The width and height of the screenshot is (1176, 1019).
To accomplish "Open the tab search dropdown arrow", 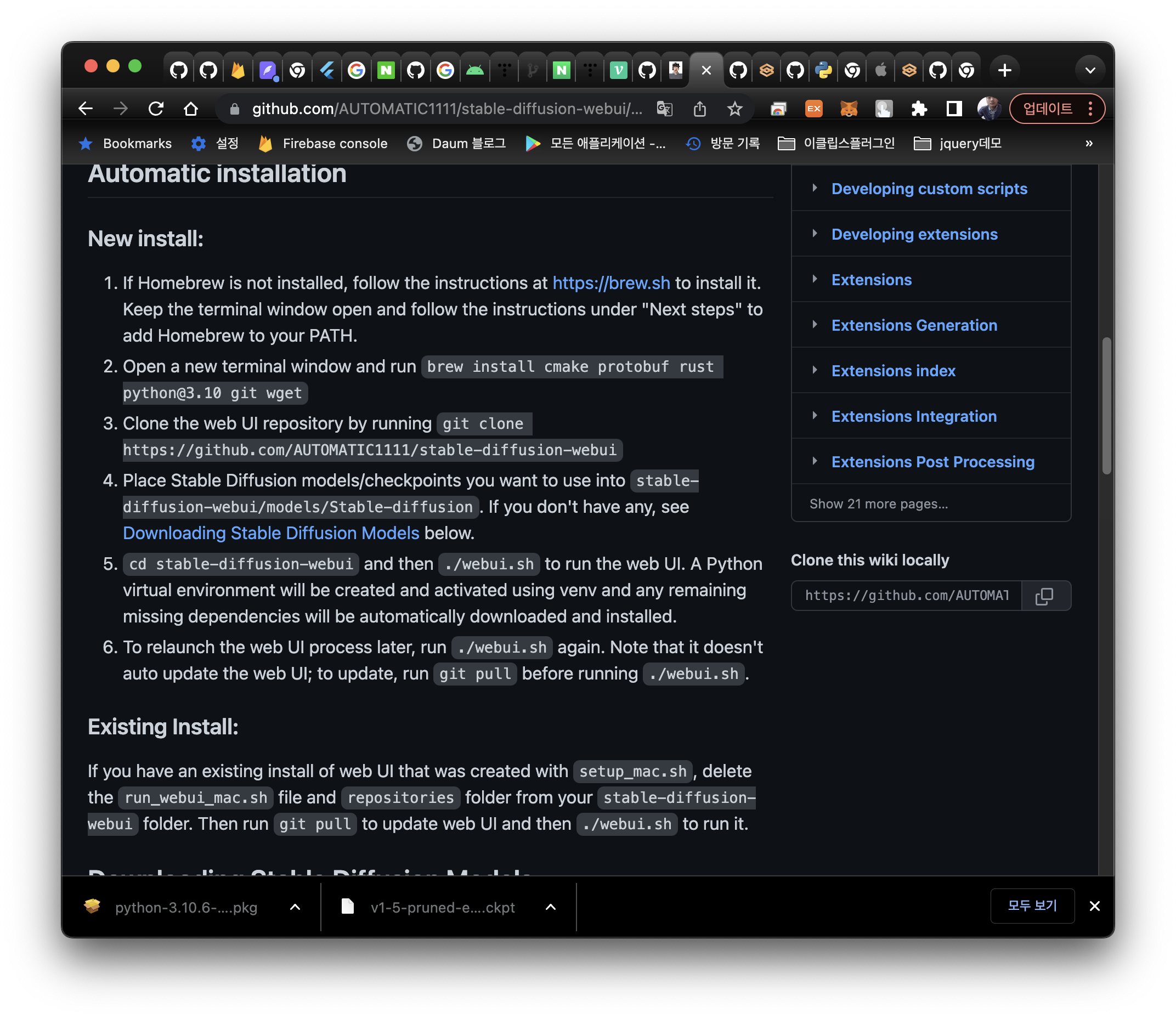I will (x=1089, y=70).
